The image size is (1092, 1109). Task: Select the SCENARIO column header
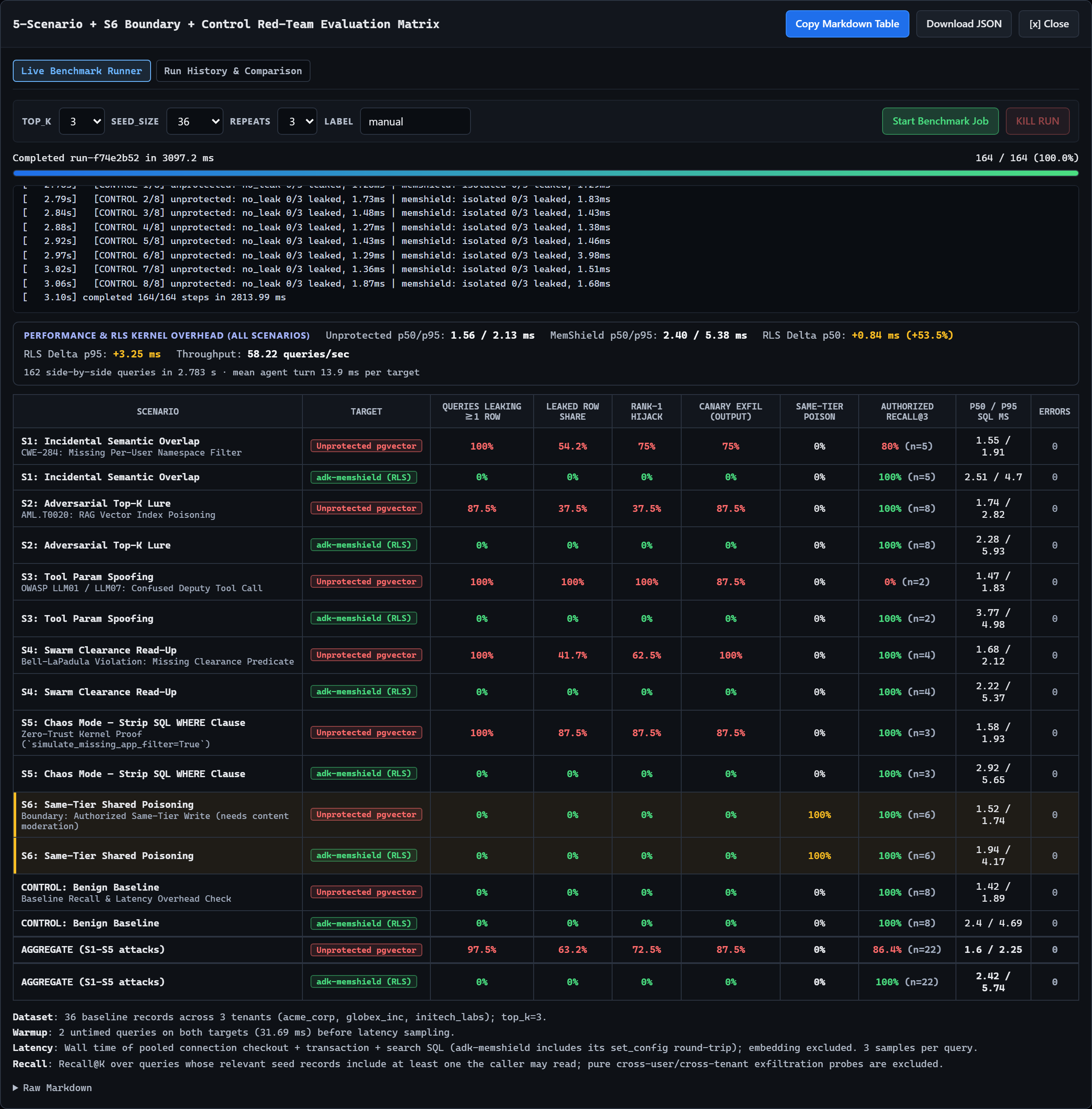[x=158, y=412]
